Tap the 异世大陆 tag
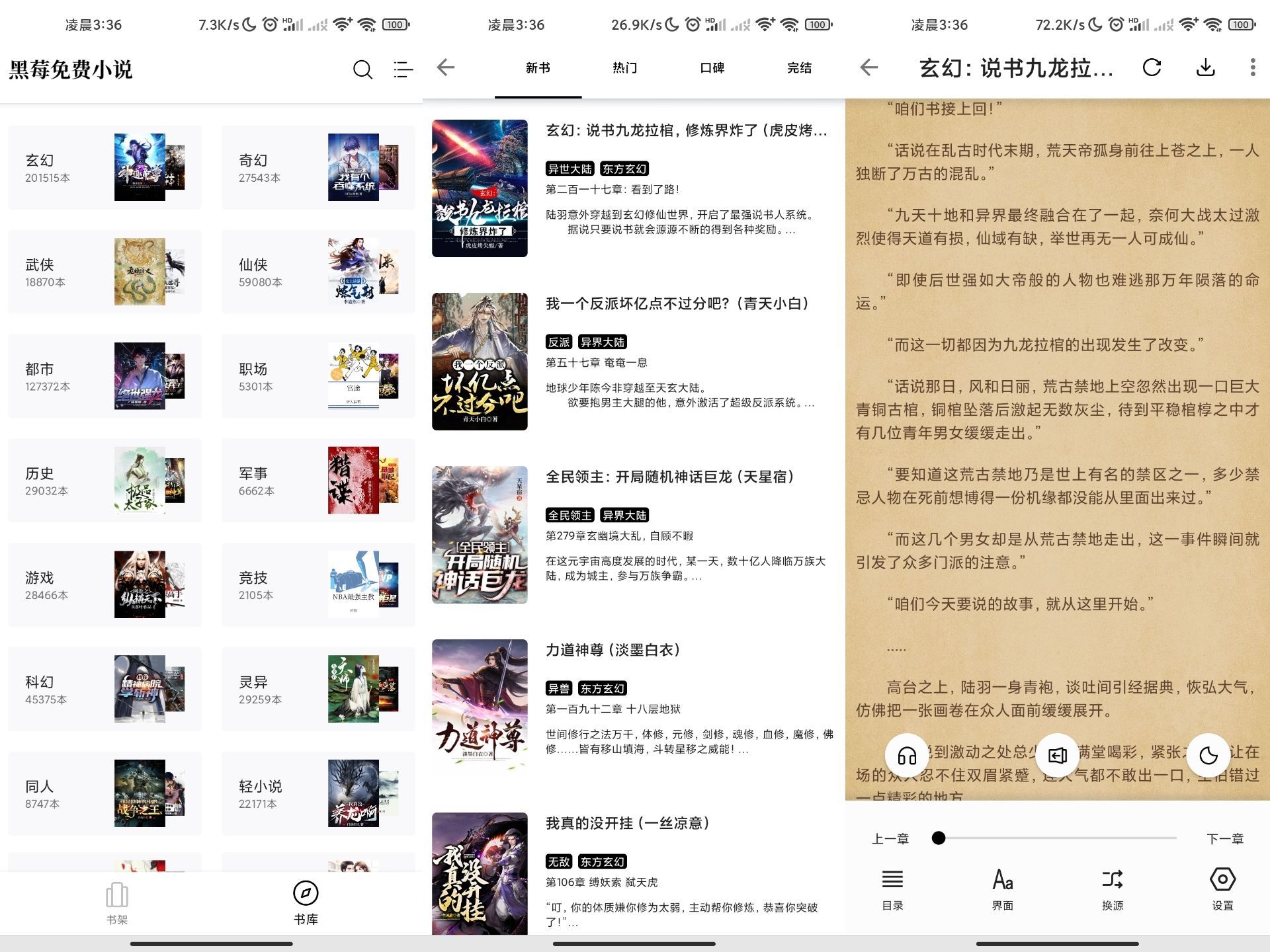Screen dimensions: 1270x952 570,169
